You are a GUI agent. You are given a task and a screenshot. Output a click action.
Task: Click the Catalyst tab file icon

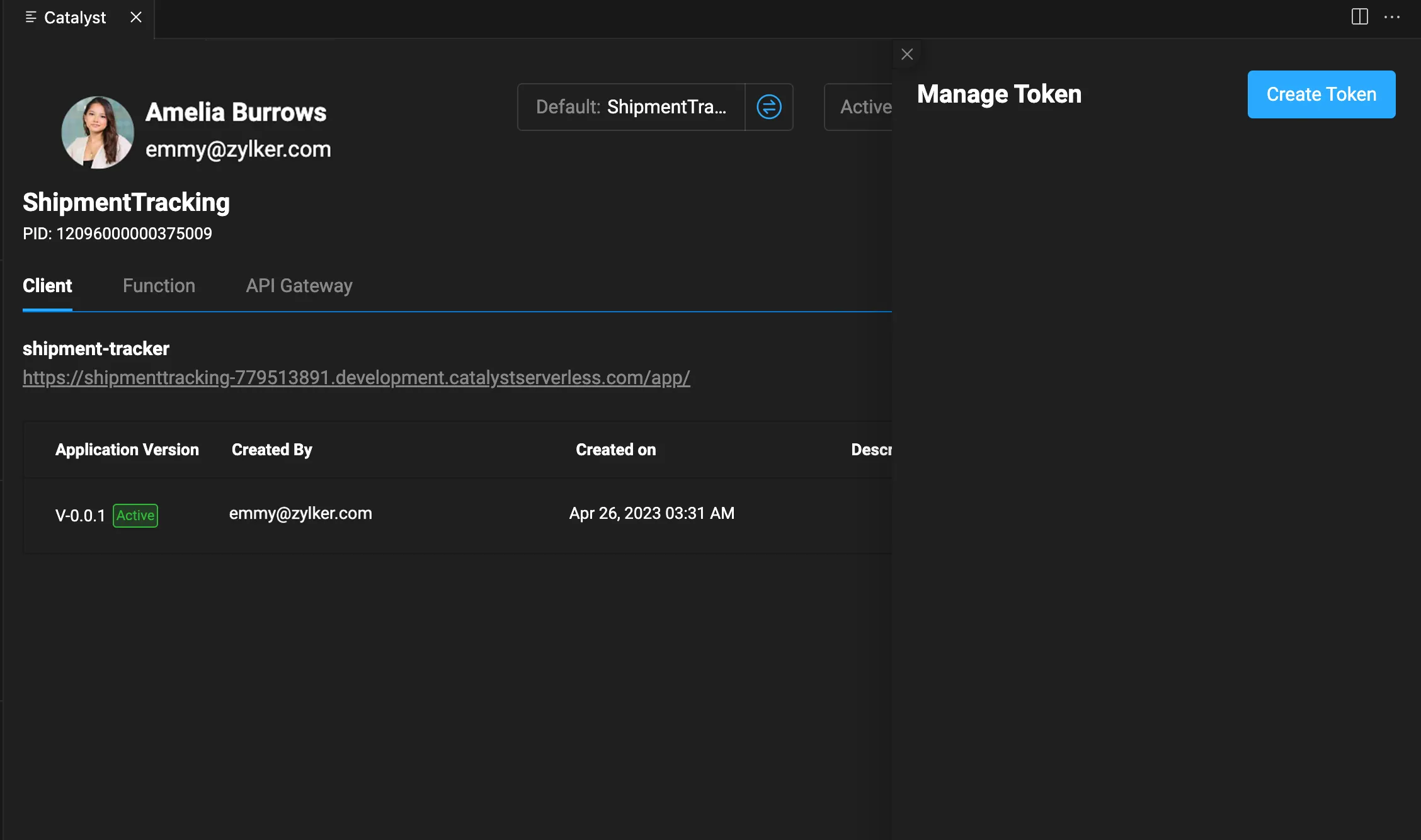(x=31, y=18)
